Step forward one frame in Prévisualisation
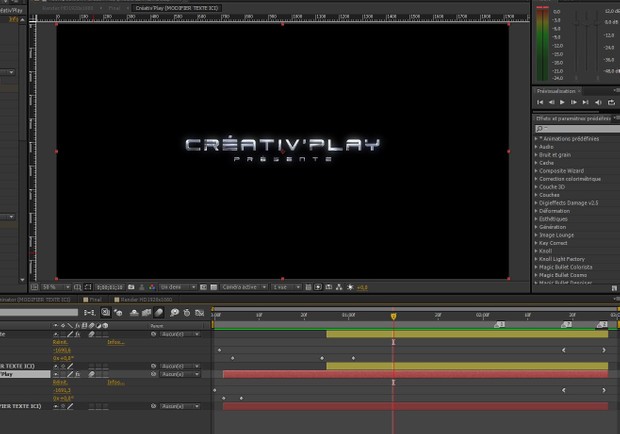Screen dimensions: 620x434 point(573,102)
